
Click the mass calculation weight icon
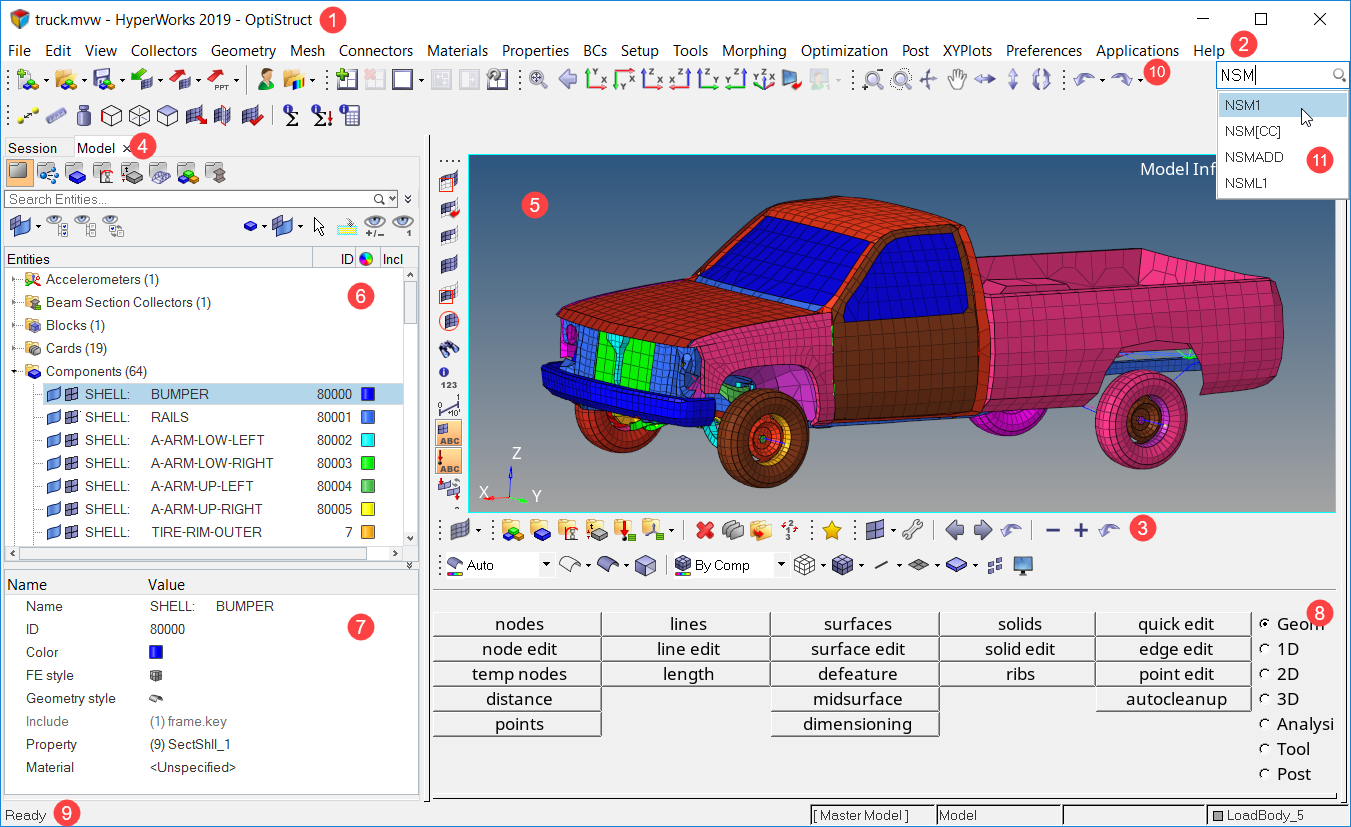[x=84, y=116]
